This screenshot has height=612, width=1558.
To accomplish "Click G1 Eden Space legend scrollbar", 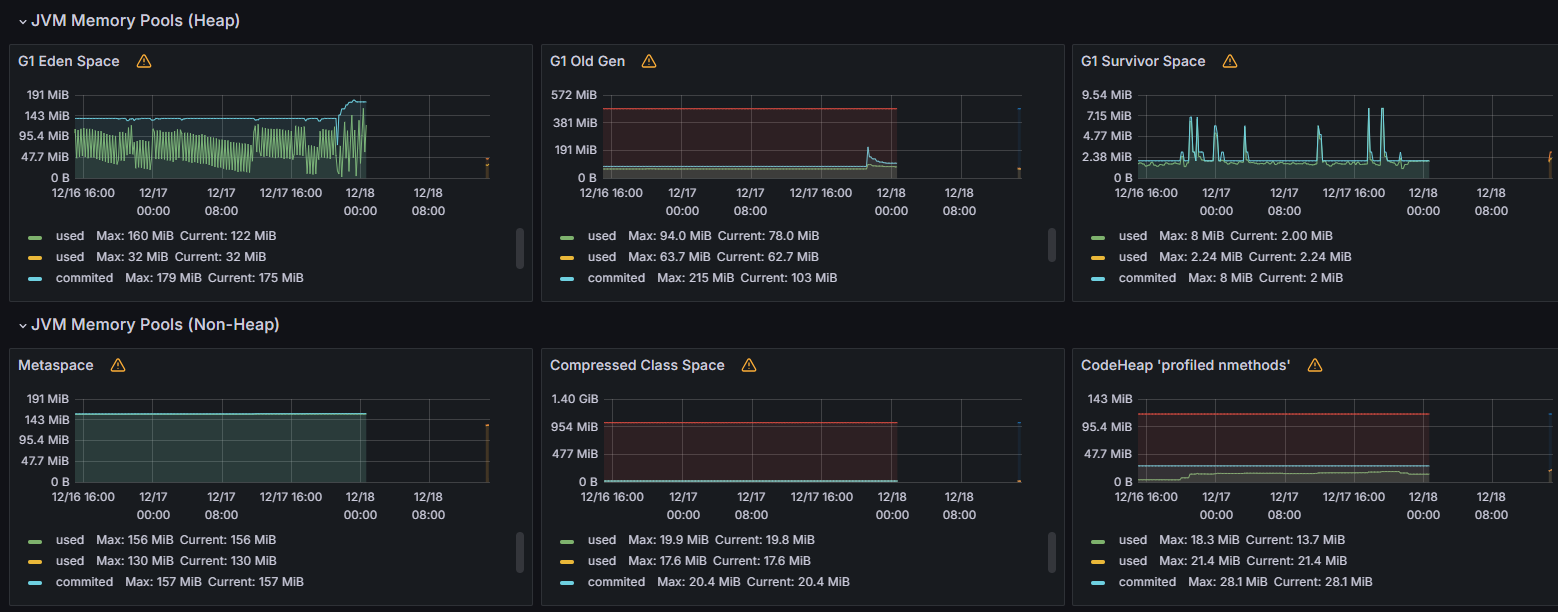I will coord(520,248).
